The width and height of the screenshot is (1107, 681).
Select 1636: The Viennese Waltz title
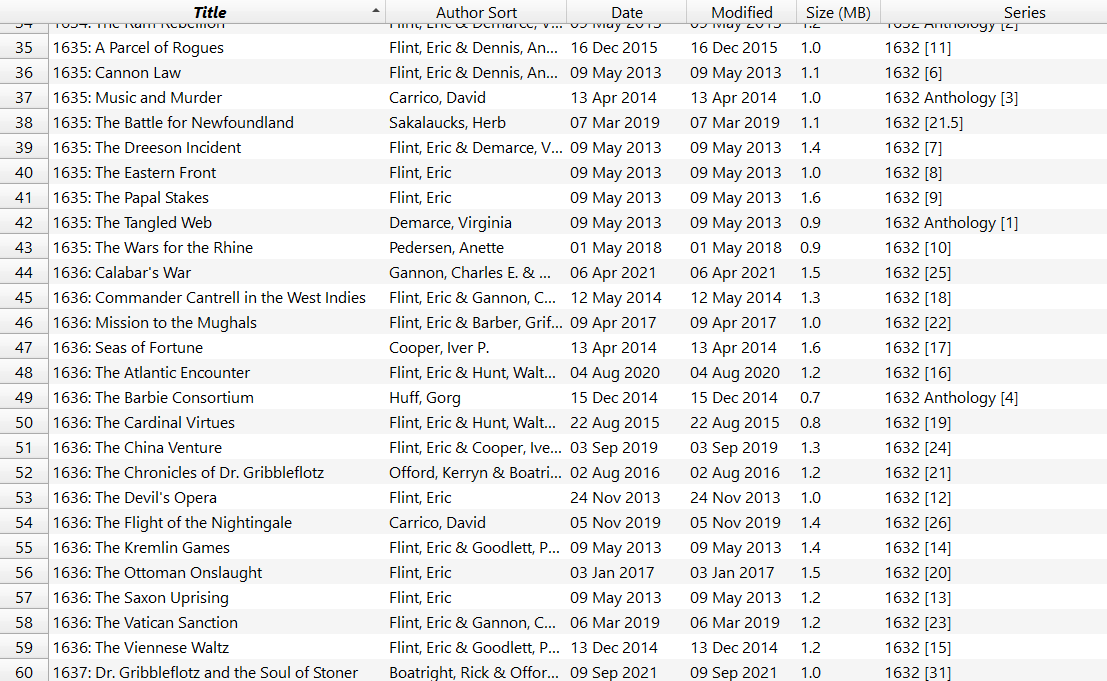[x=141, y=648]
